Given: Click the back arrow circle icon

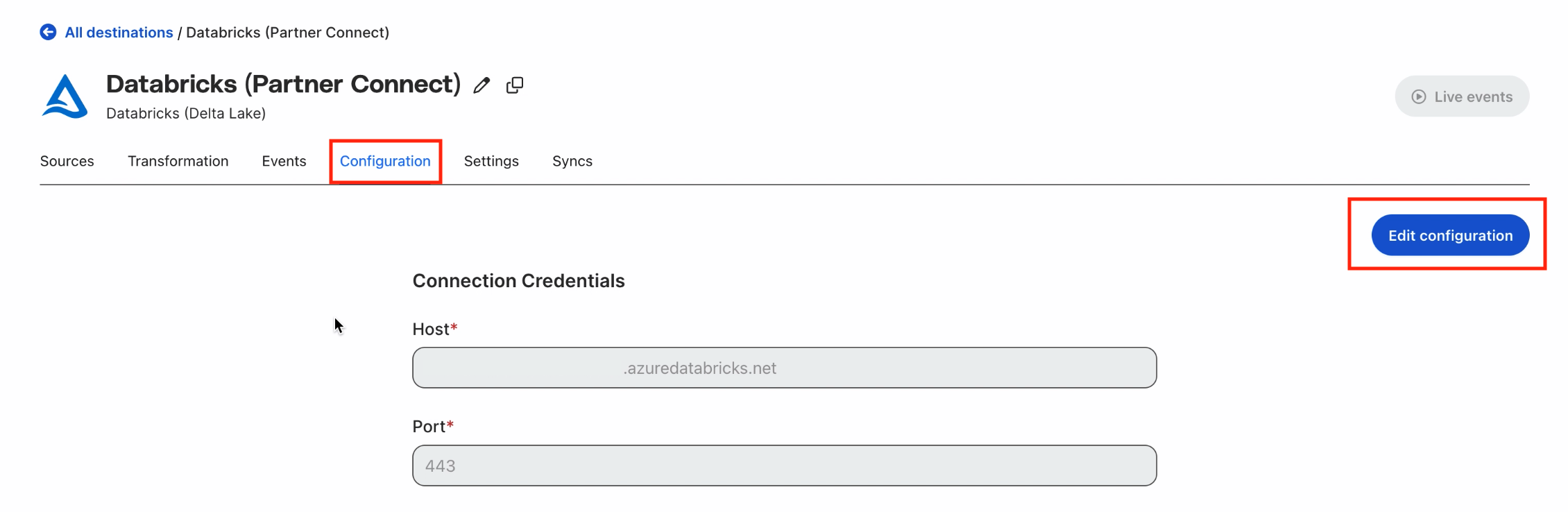Looking at the screenshot, I should (48, 32).
